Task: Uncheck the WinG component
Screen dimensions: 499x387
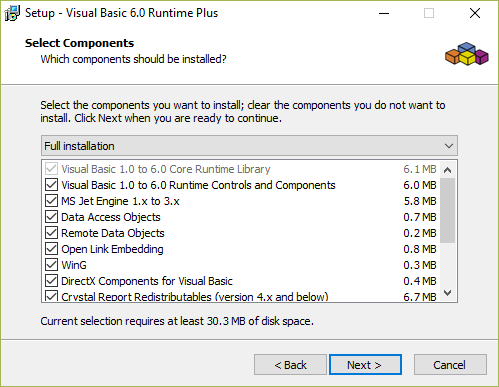Action: click(51, 265)
